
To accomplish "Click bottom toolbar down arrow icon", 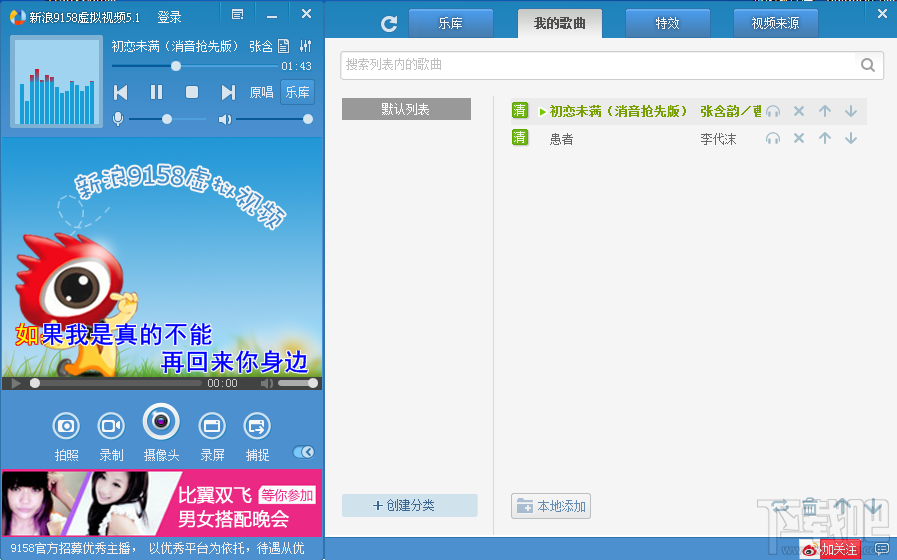I will pyautogui.click(x=872, y=506).
